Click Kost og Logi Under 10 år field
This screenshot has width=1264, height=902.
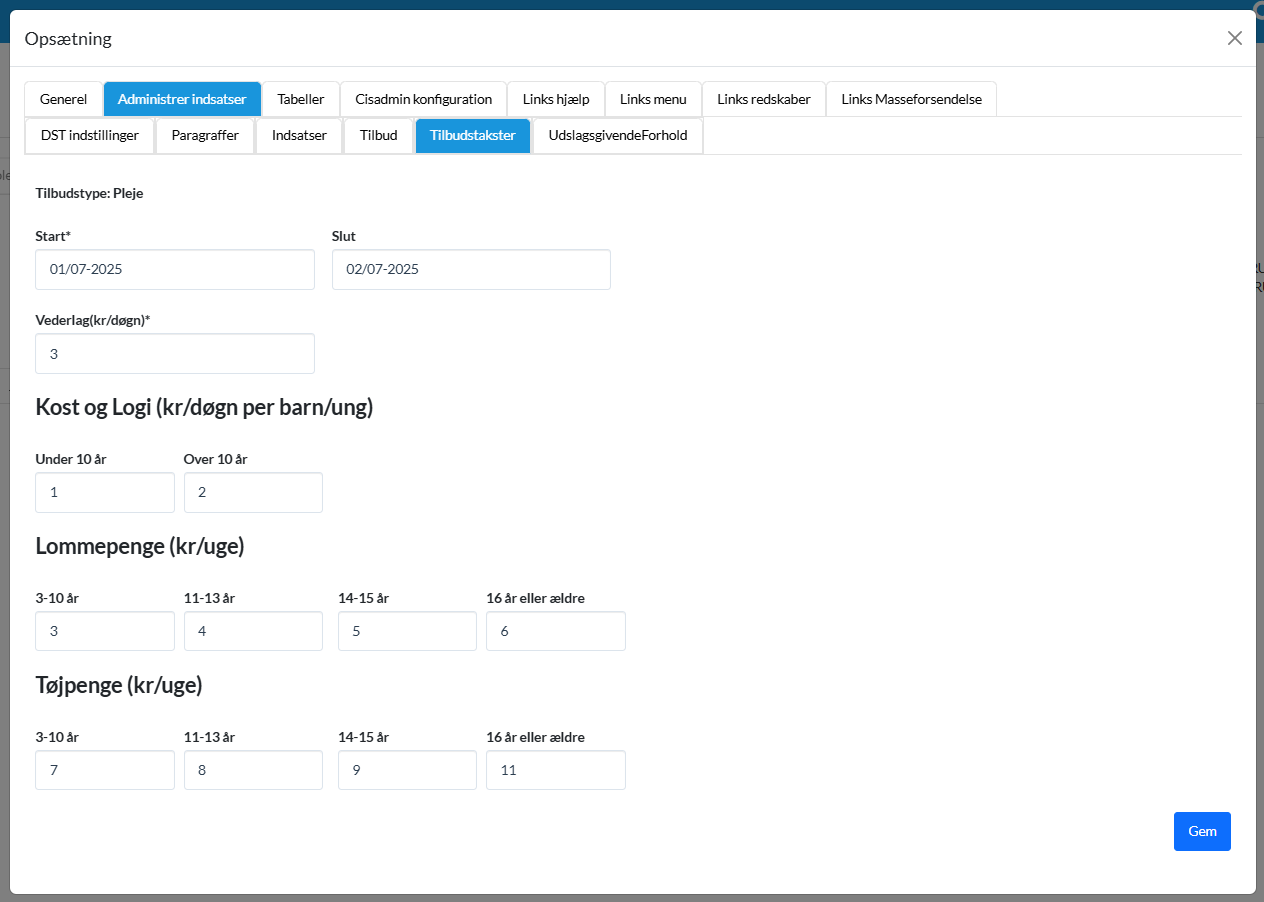[x=104, y=493]
